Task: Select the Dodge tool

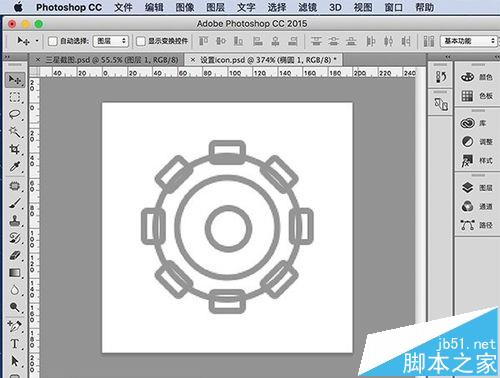Action: tap(15, 307)
